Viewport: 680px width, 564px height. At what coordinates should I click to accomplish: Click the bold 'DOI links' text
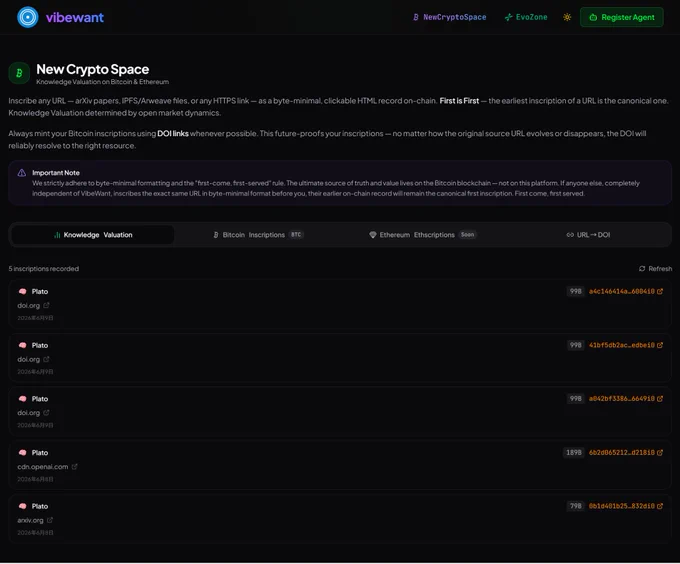[173, 134]
